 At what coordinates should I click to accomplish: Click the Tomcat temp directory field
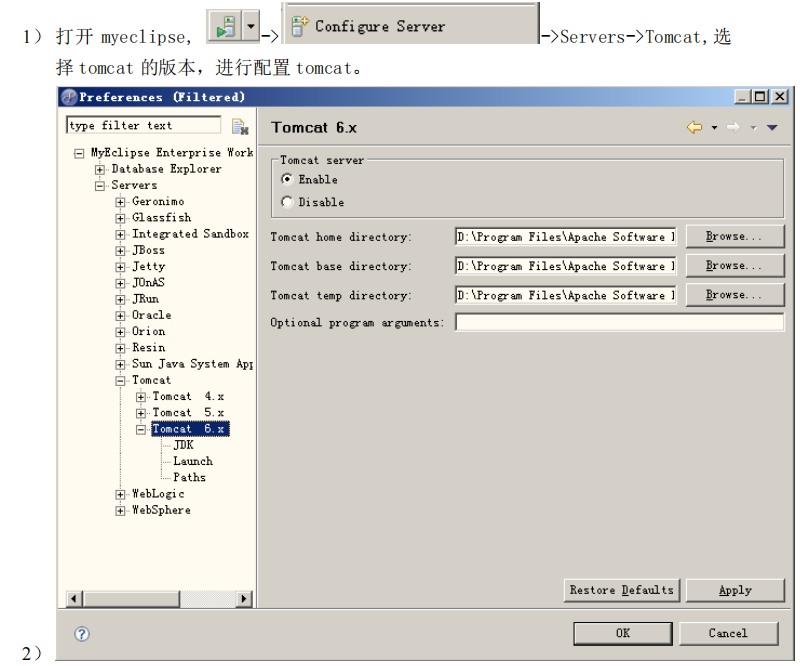(565, 295)
